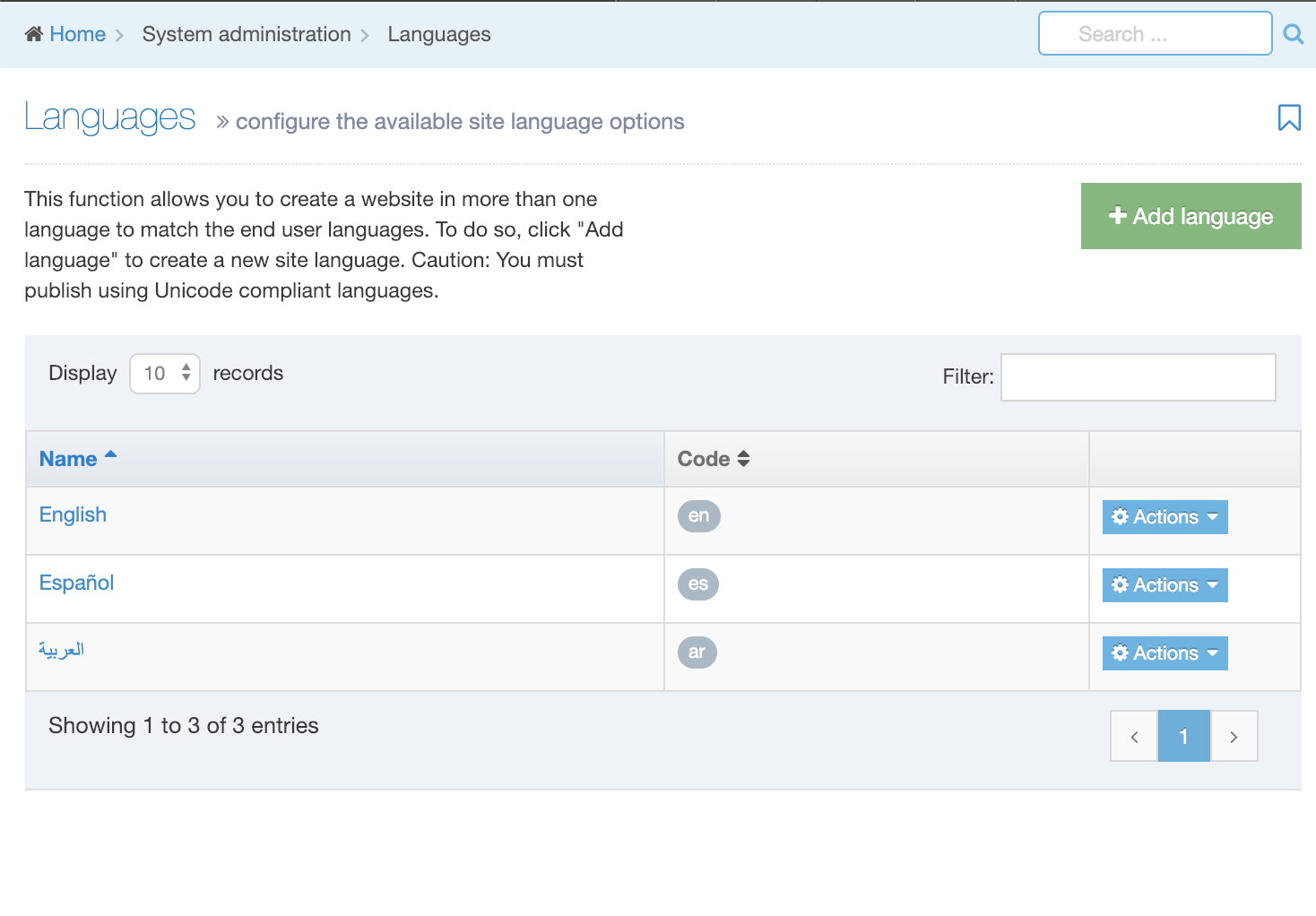The width and height of the screenshot is (1316, 916).
Task: Click the bookmark icon beside page title
Action: point(1289,117)
